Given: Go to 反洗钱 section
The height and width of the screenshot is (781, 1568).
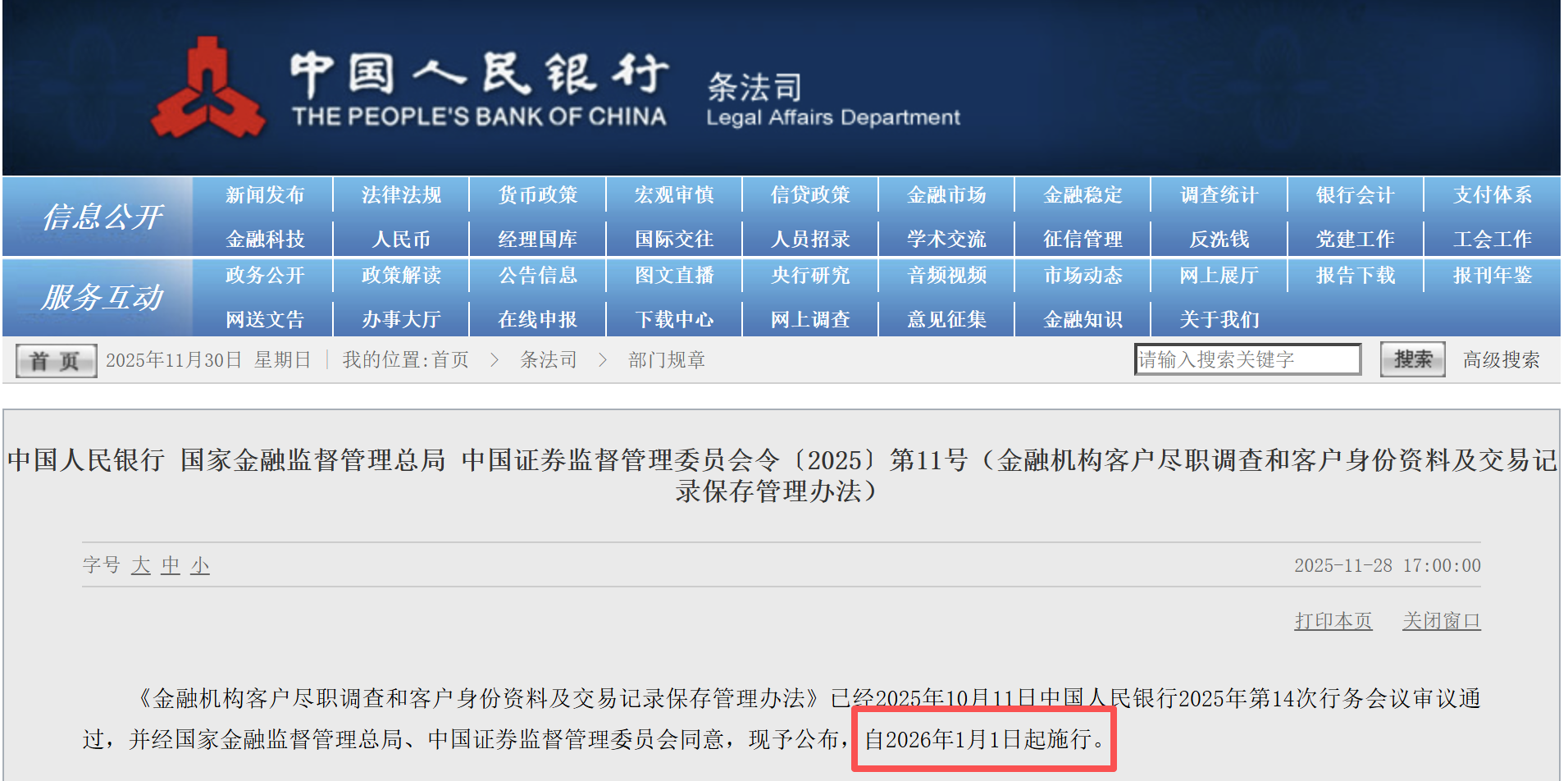Looking at the screenshot, I should 1219,239.
